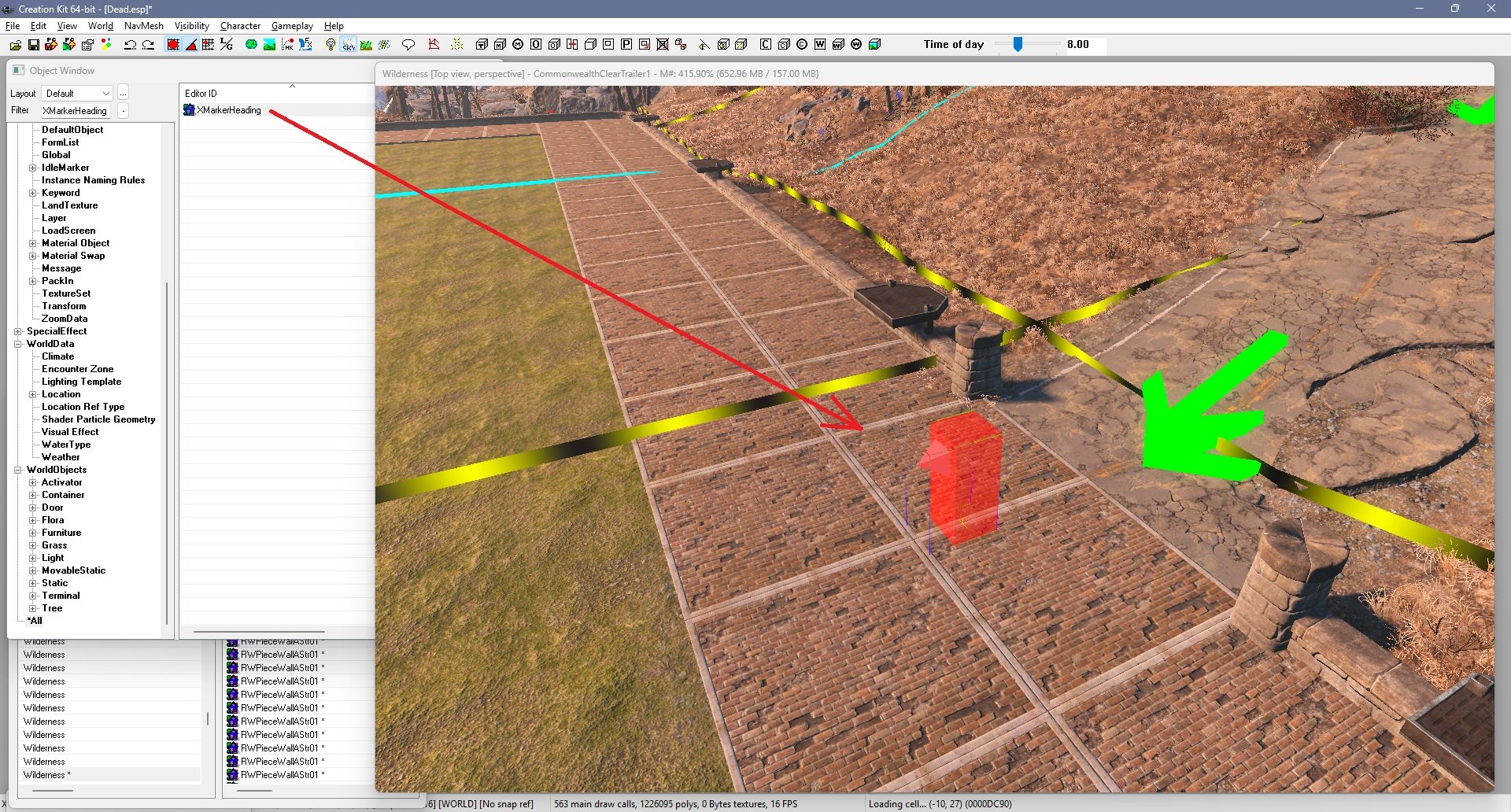Click the boxed P toolbar icon
The height and width of the screenshot is (812, 1511).
coord(626,45)
